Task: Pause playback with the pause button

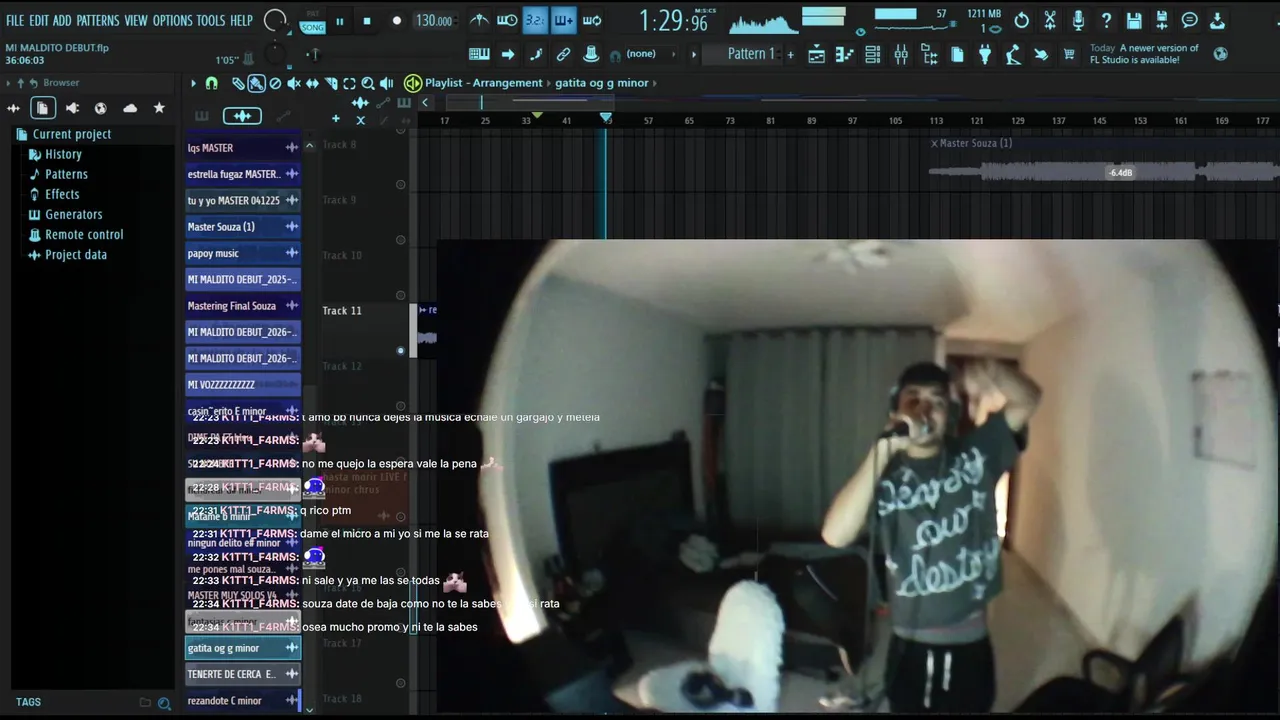Action: [x=340, y=21]
